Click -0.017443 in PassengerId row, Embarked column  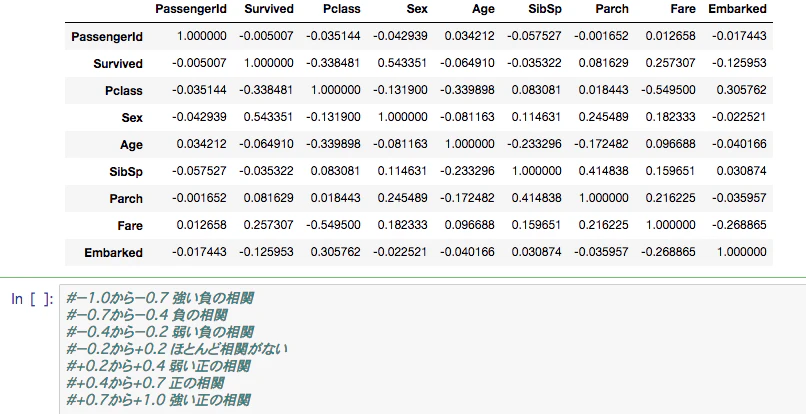coord(739,35)
